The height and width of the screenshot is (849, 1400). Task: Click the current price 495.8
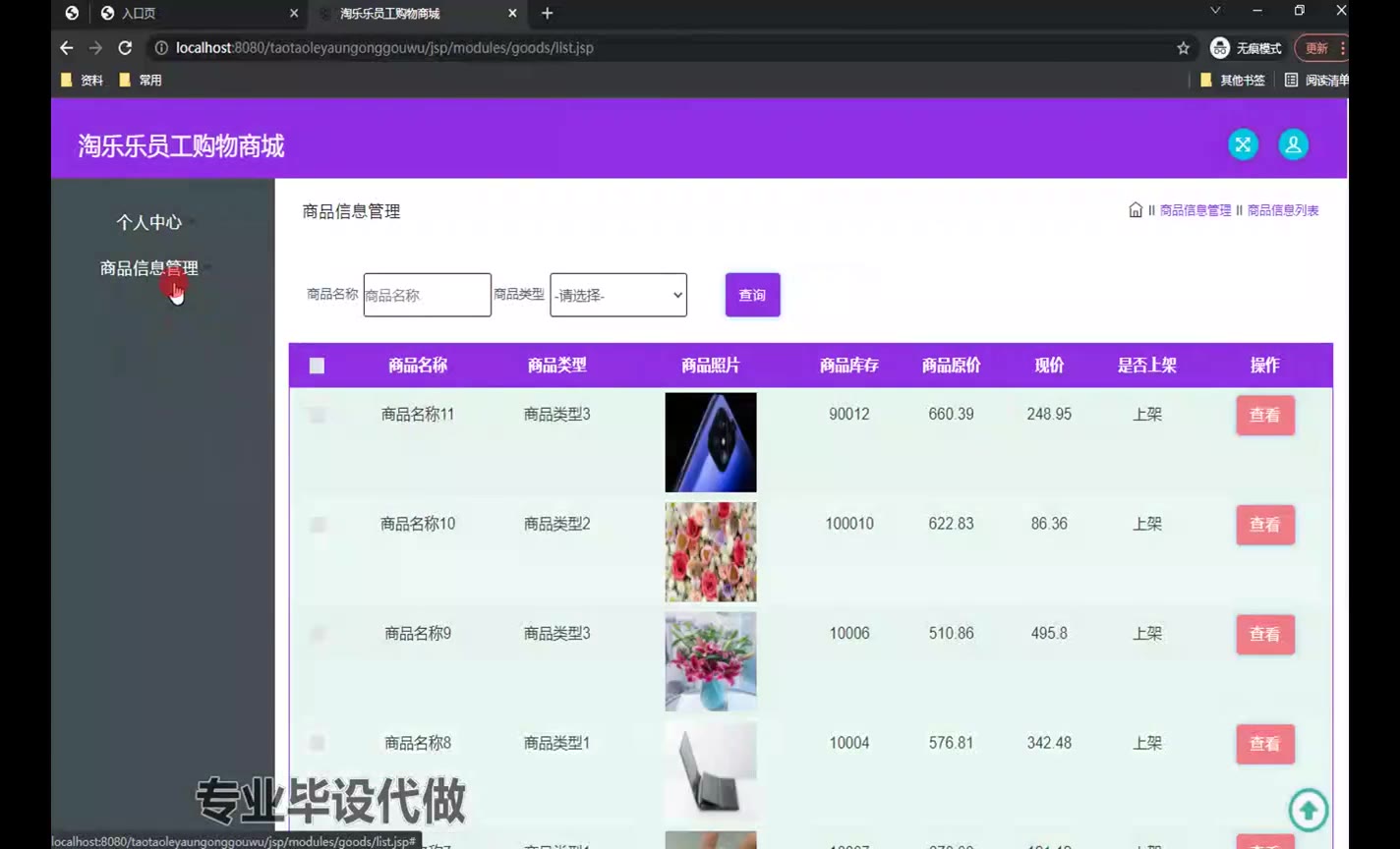(x=1049, y=633)
